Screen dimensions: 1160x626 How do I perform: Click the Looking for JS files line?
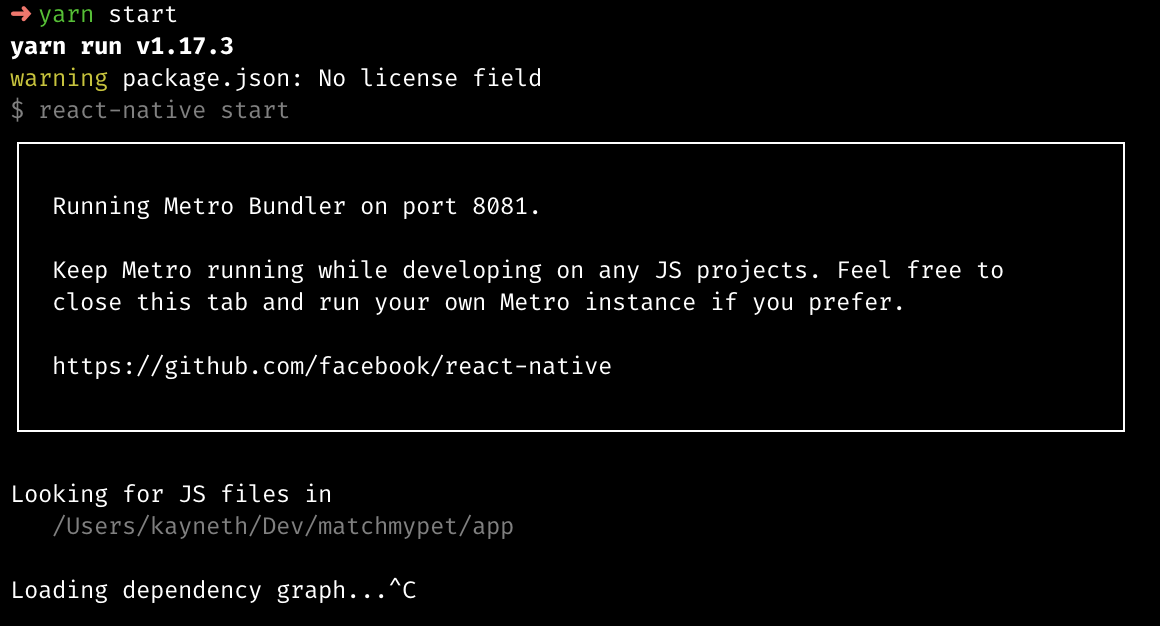coord(171,494)
